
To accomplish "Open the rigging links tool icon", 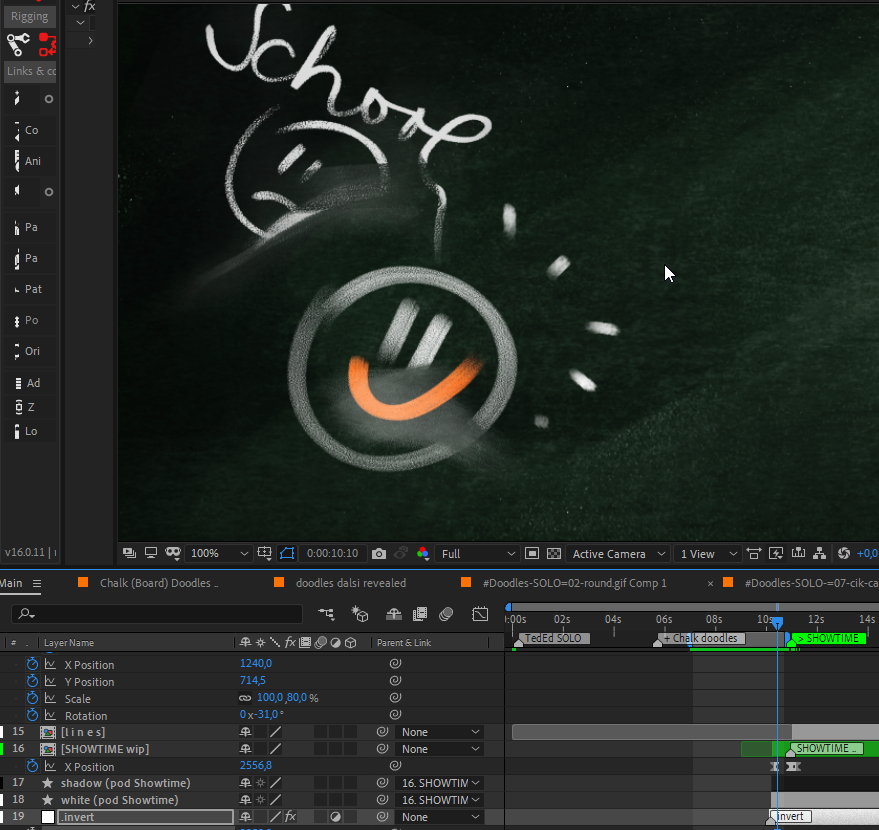I will click(x=18, y=44).
